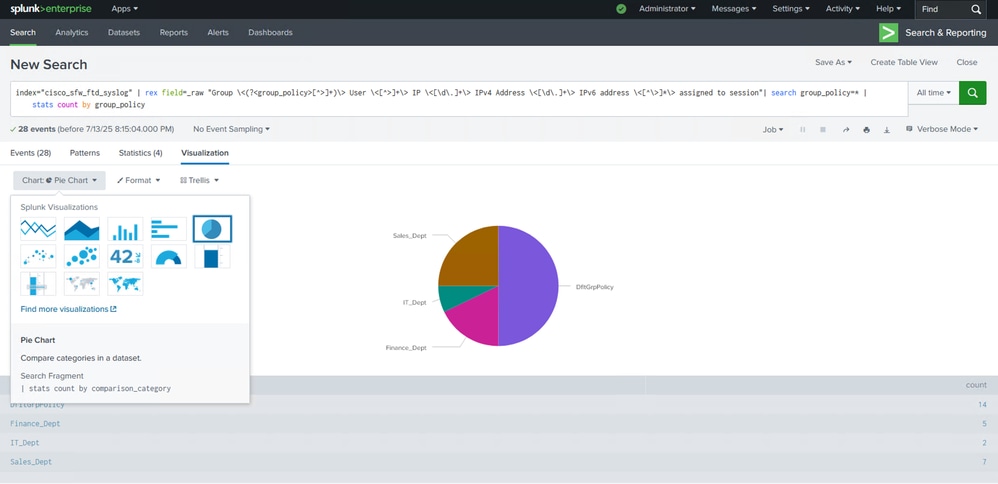Image resolution: width=998 pixels, height=484 pixels.
Task: Click the Search & Reporting app icon
Action: (889, 32)
